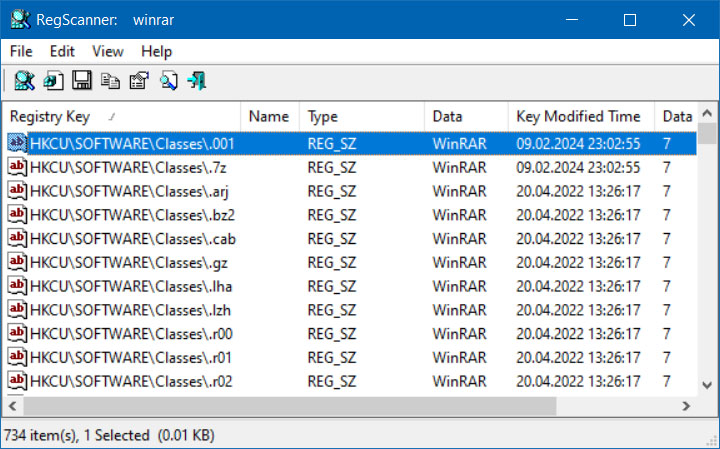Copy selected items using the toolbar icon

click(110, 81)
